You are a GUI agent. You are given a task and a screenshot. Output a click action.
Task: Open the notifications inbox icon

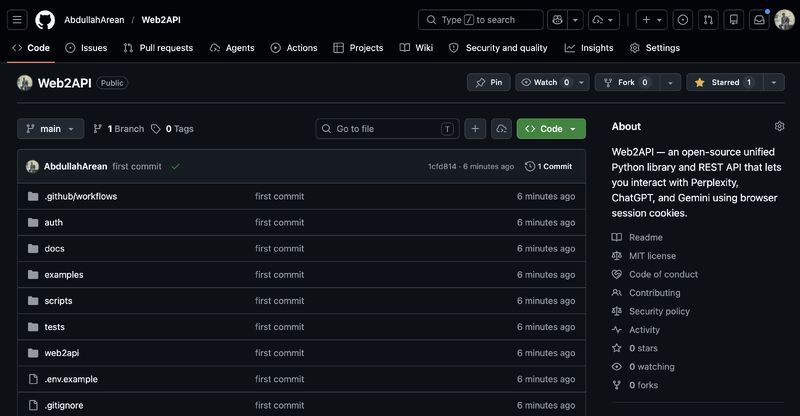pos(759,20)
